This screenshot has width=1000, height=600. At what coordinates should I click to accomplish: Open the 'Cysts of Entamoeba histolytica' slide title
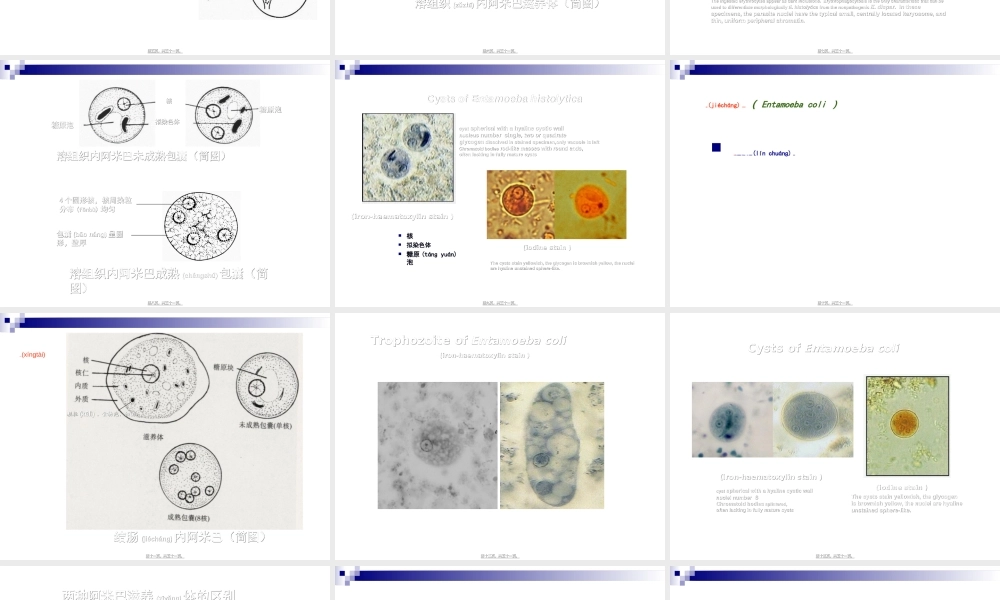505,99
